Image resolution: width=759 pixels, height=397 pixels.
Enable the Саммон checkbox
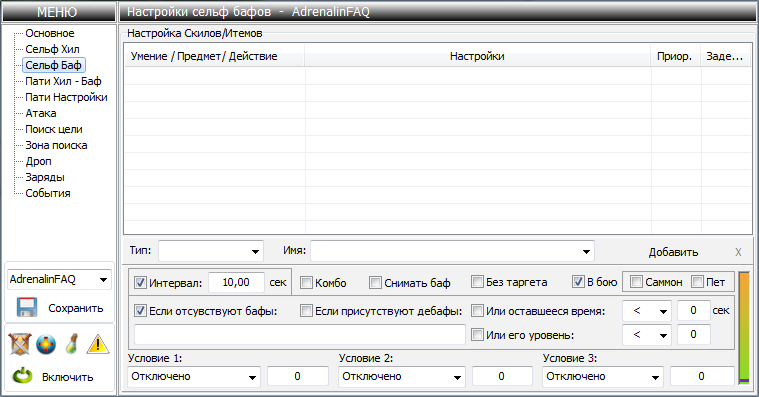point(637,282)
